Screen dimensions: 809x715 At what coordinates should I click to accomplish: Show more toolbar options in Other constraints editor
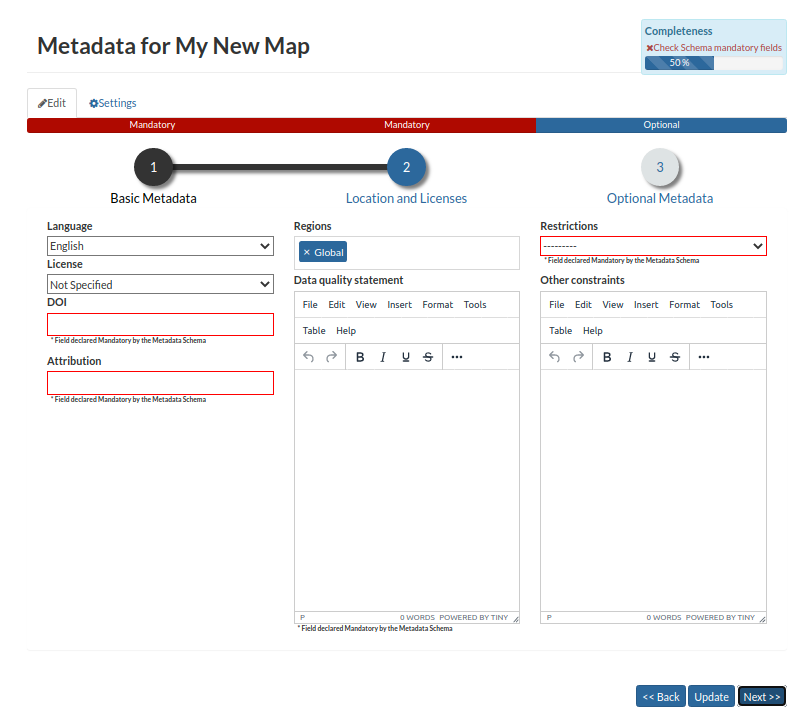(704, 357)
